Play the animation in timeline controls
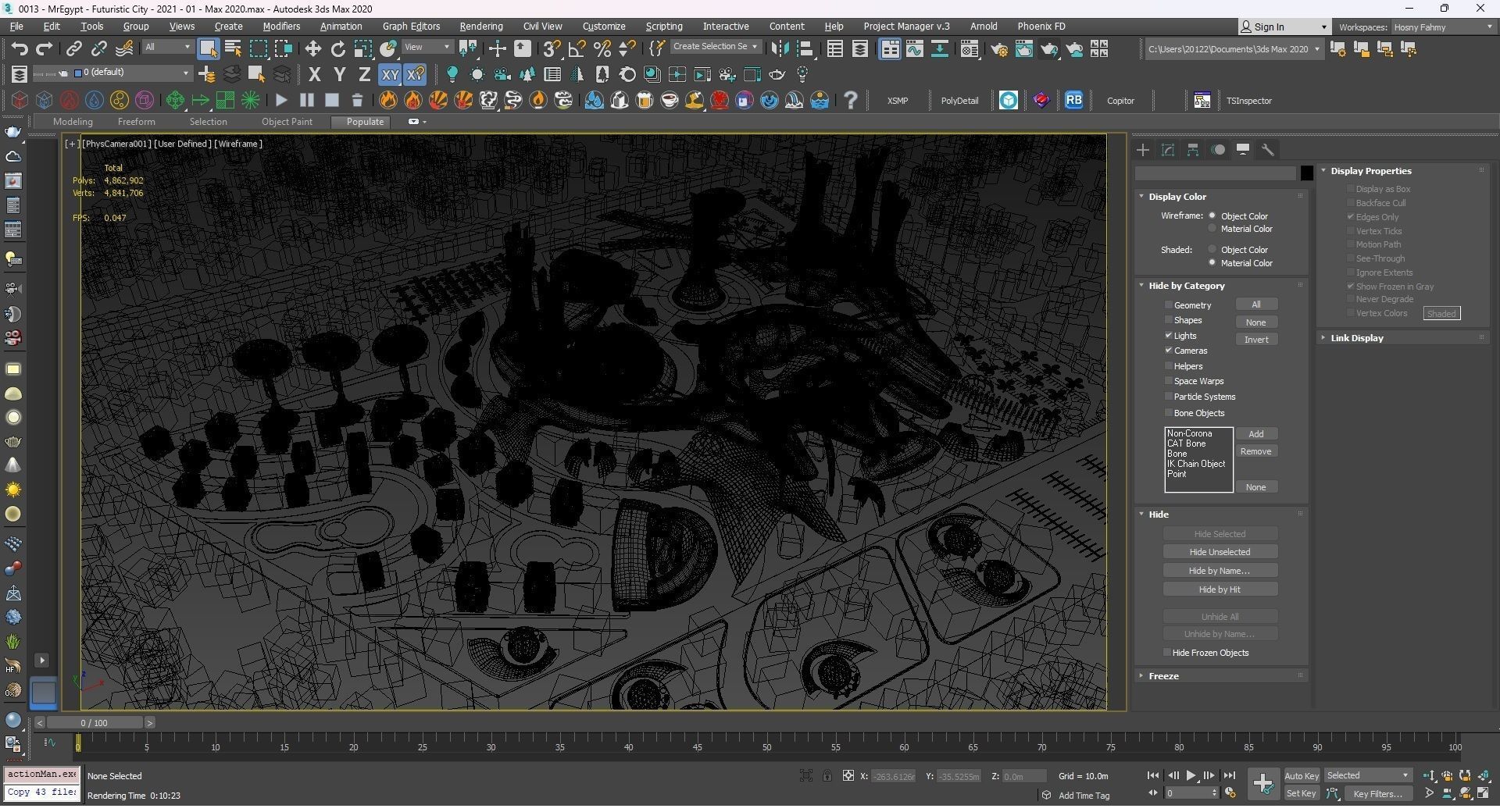 [x=1191, y=775]
